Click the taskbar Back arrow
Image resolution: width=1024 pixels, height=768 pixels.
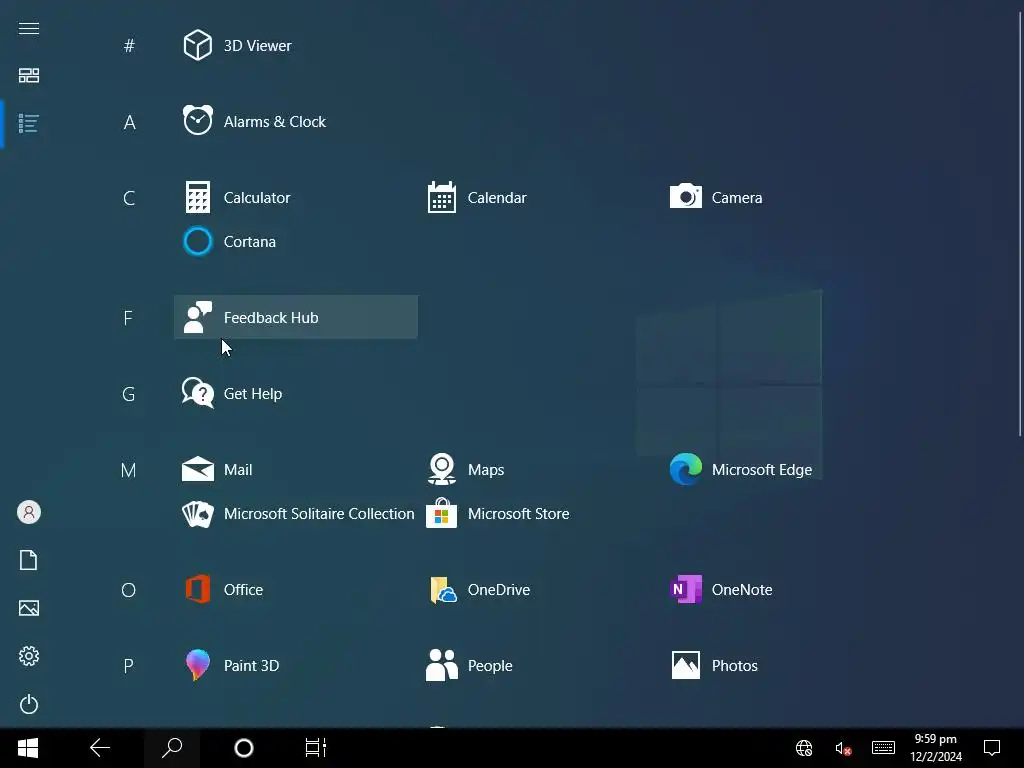(x=100, y=748)
